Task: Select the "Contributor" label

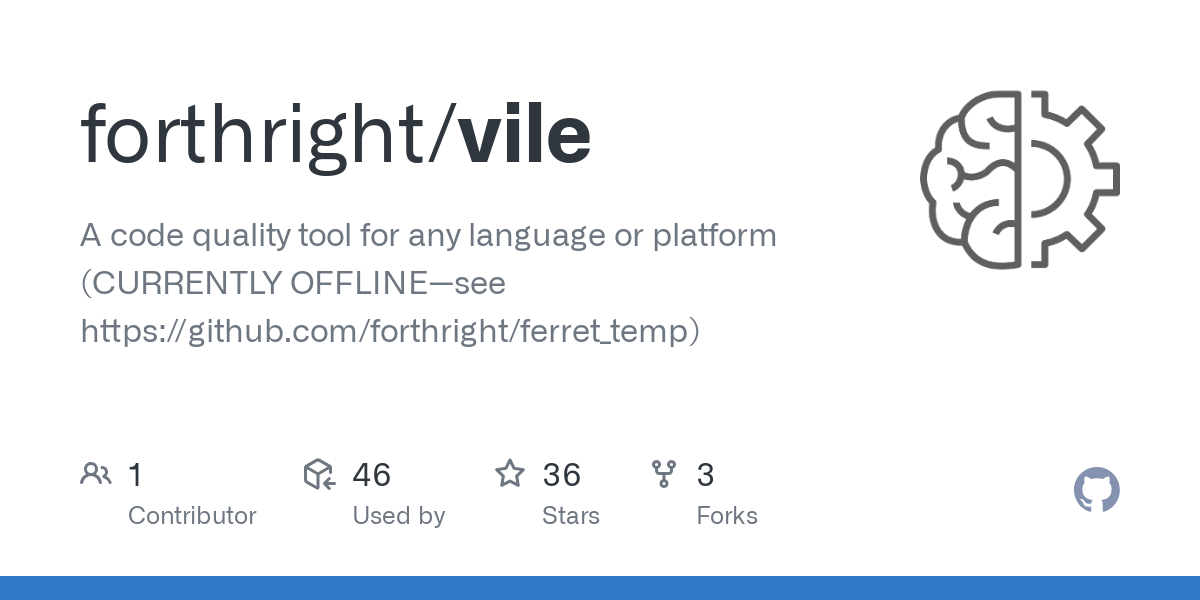Action: click(192, 516)
